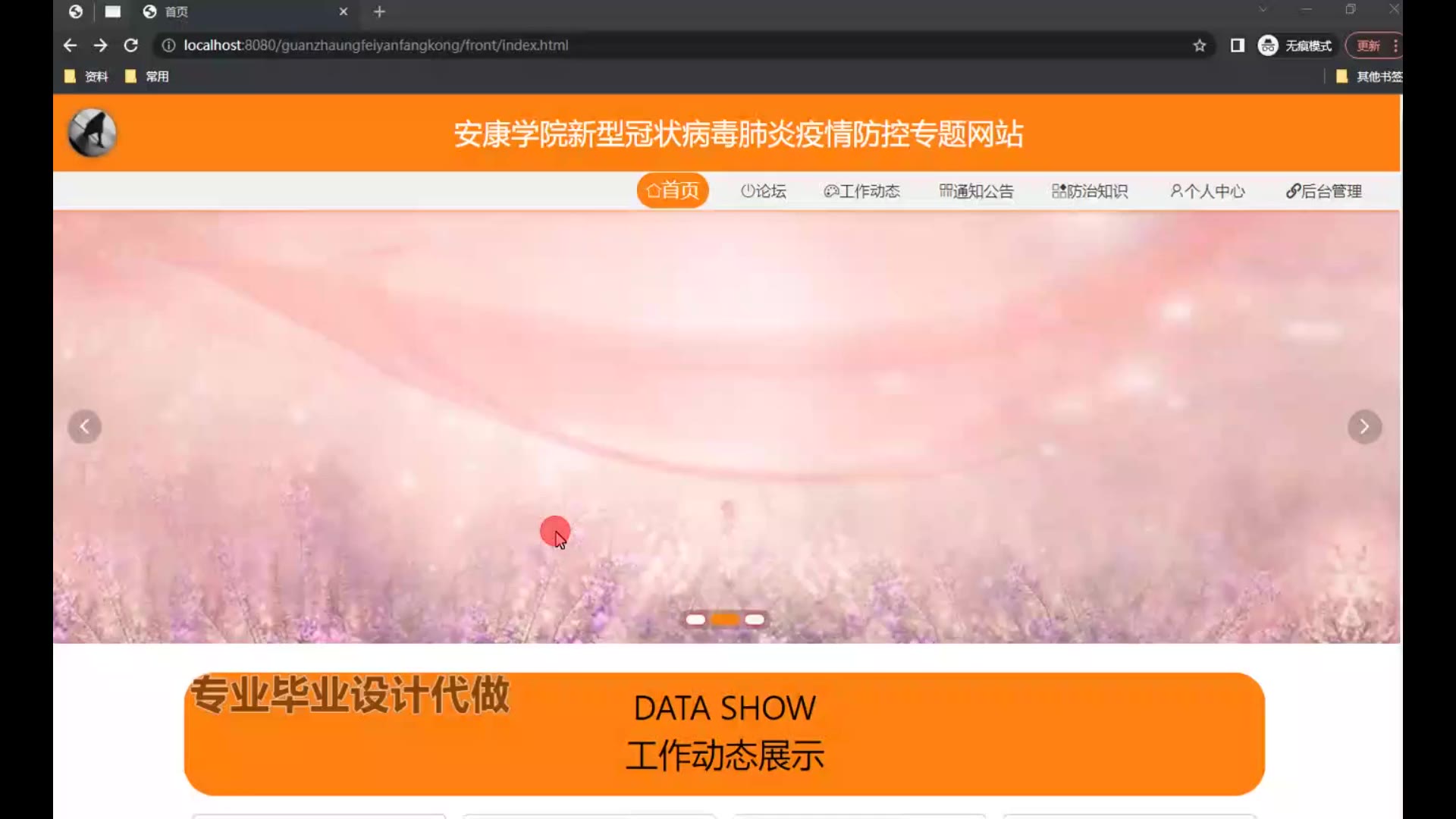The image size is (1456, 819).
Task: Open the tab search dropdown chevron
Action: [x=1263, y=10]
